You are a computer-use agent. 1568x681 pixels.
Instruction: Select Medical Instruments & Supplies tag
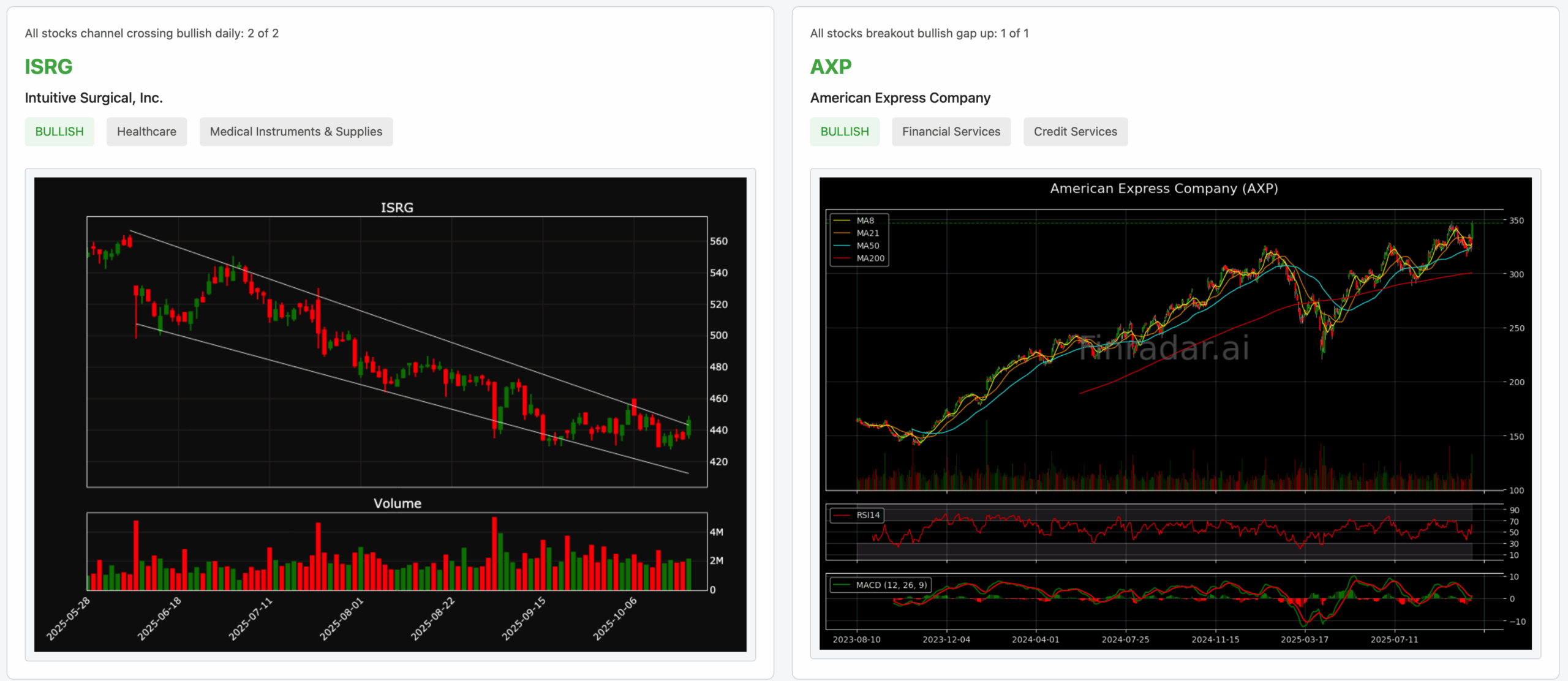pyautogui.click(x=296, y=132)
